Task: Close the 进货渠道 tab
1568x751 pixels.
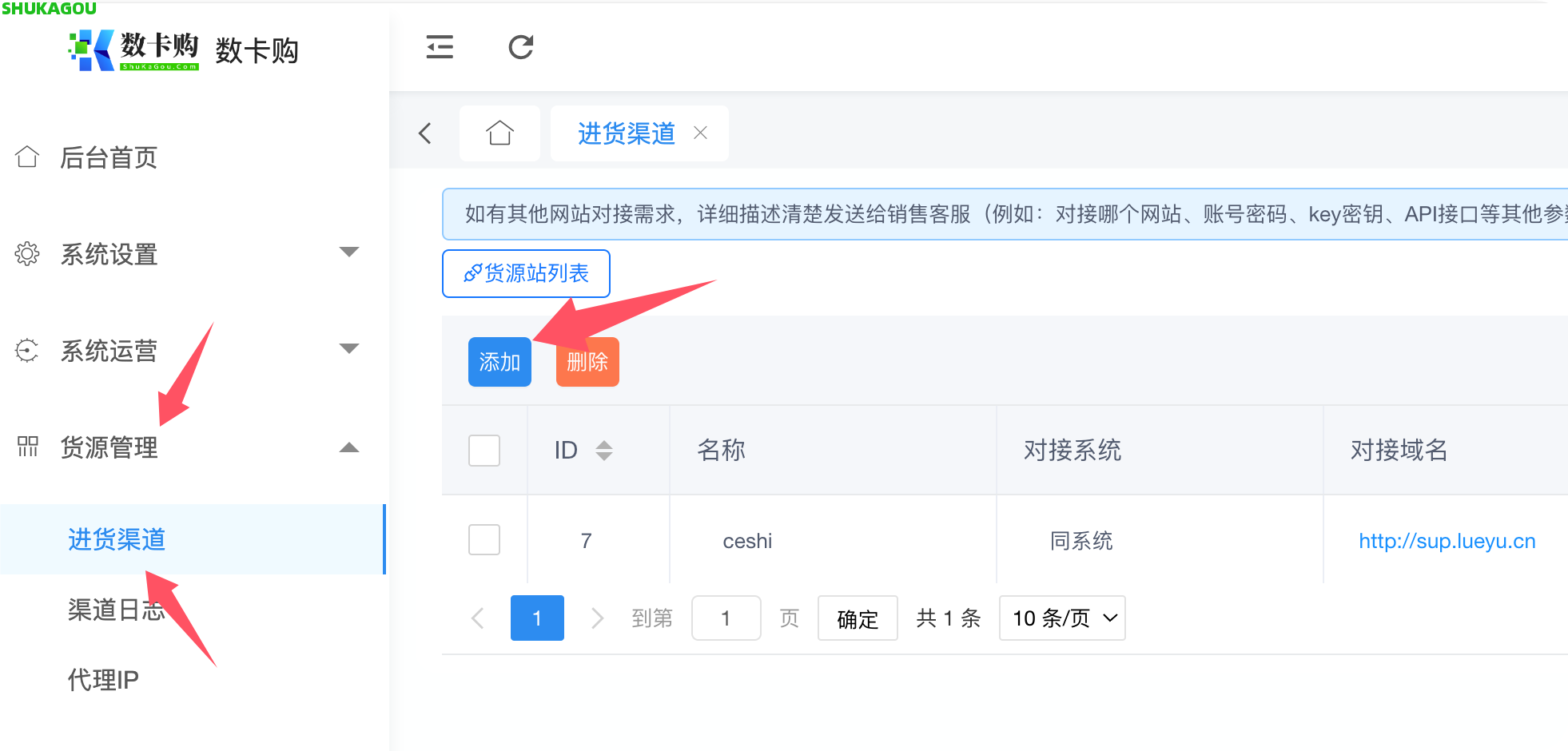Action: pyautogui.click(x=701, y=133)
